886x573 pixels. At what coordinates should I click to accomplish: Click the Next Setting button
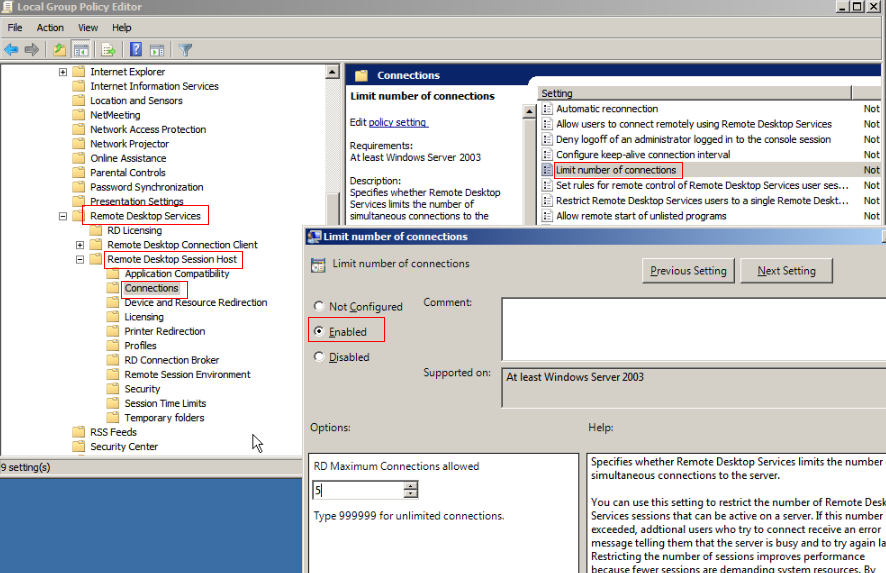pyautogui.click(x=786, y=271)
